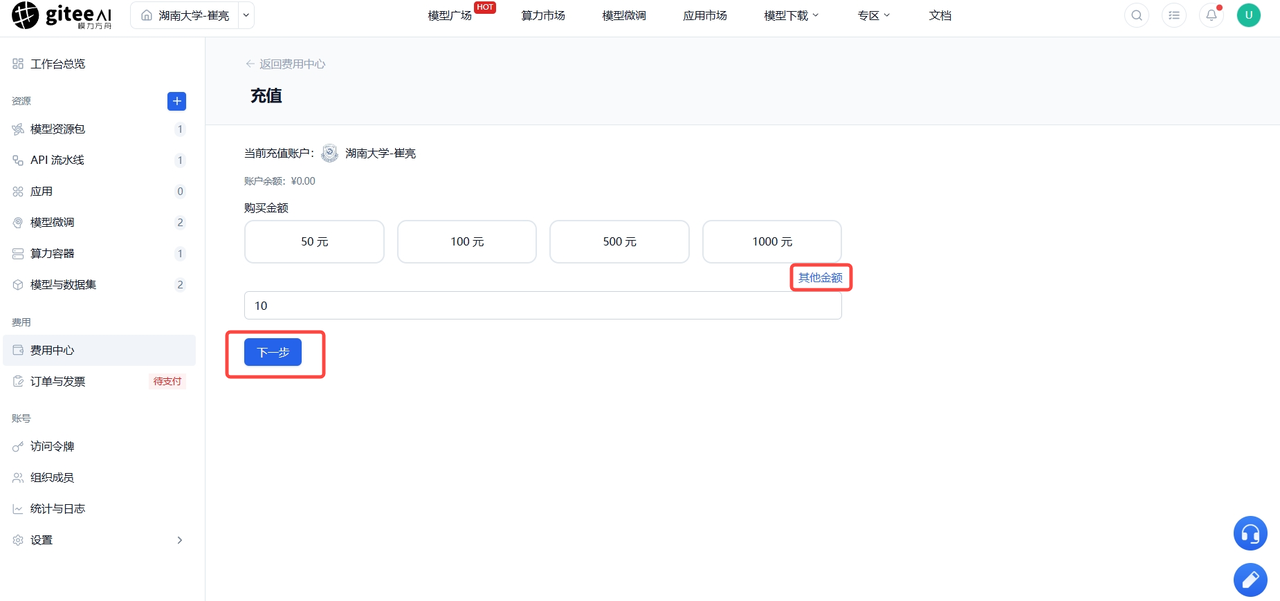The height and width of the screenshot is (601, 1280).
Task: Open the notification bell icon
Action: [x=1211, y=16]
